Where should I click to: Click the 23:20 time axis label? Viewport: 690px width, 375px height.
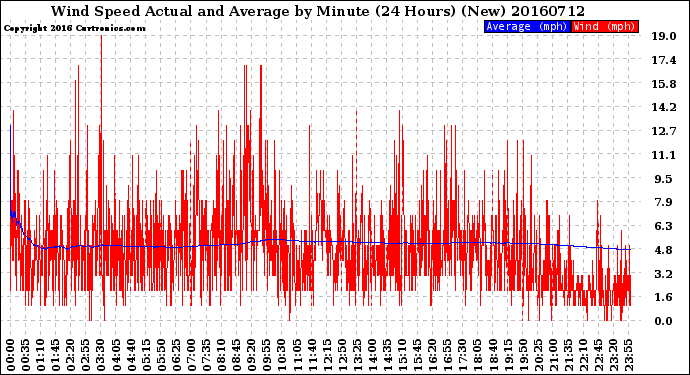coord(613,355)
